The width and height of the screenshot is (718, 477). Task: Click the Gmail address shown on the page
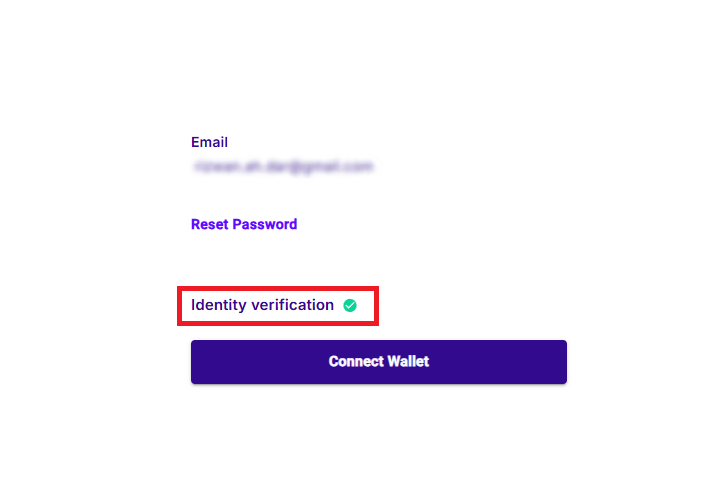(283, 166)
